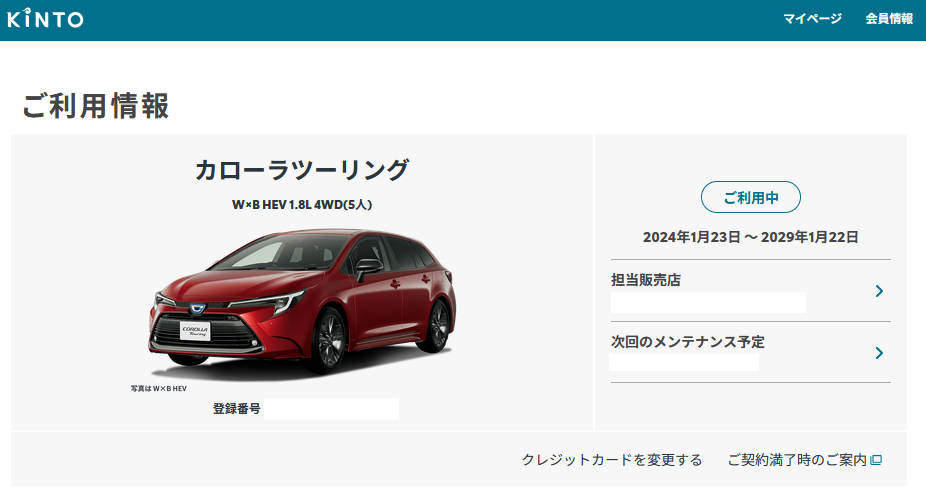Open 会員情報 in the header
This screenshot has width=926, height=498.
pos(889,19)
